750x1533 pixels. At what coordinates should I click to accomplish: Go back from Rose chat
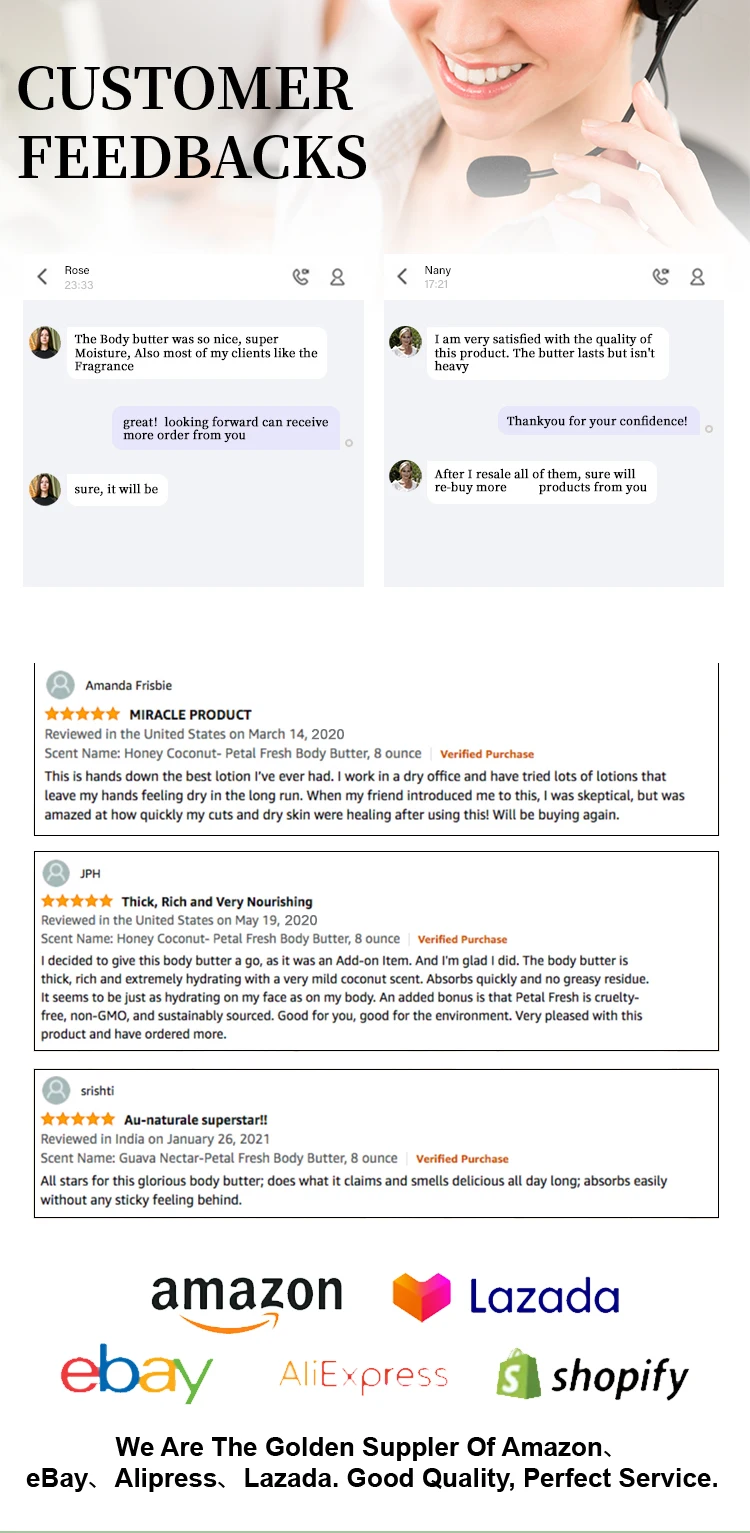(42, 277)
